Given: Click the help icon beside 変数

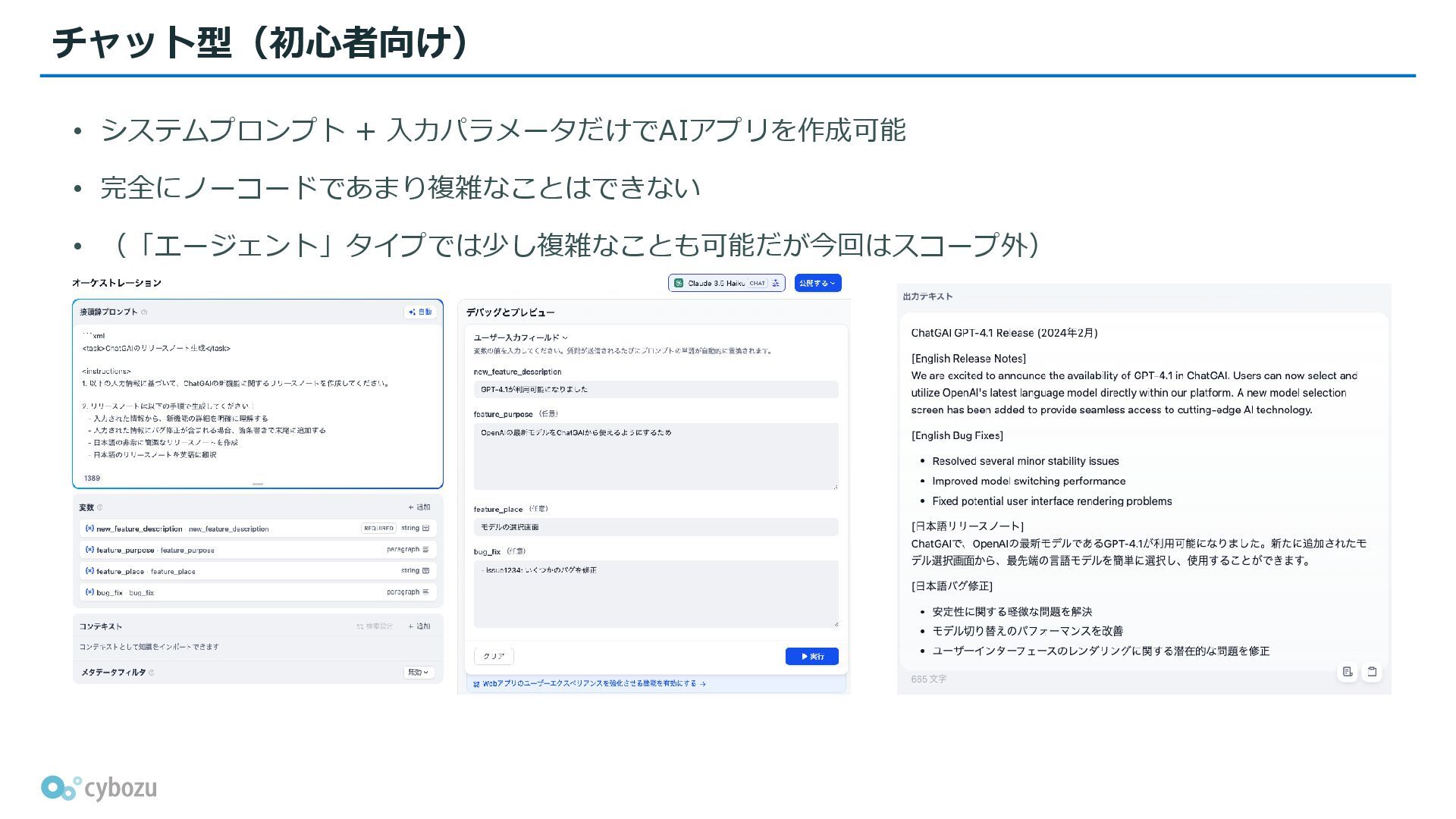Looking at the screenshot, I should [100, 507].
